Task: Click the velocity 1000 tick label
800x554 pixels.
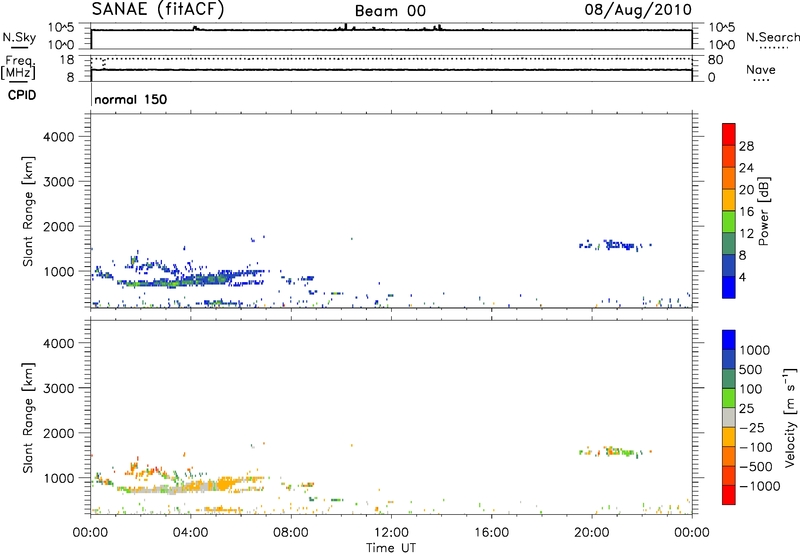Action: [x=755, y=350]
